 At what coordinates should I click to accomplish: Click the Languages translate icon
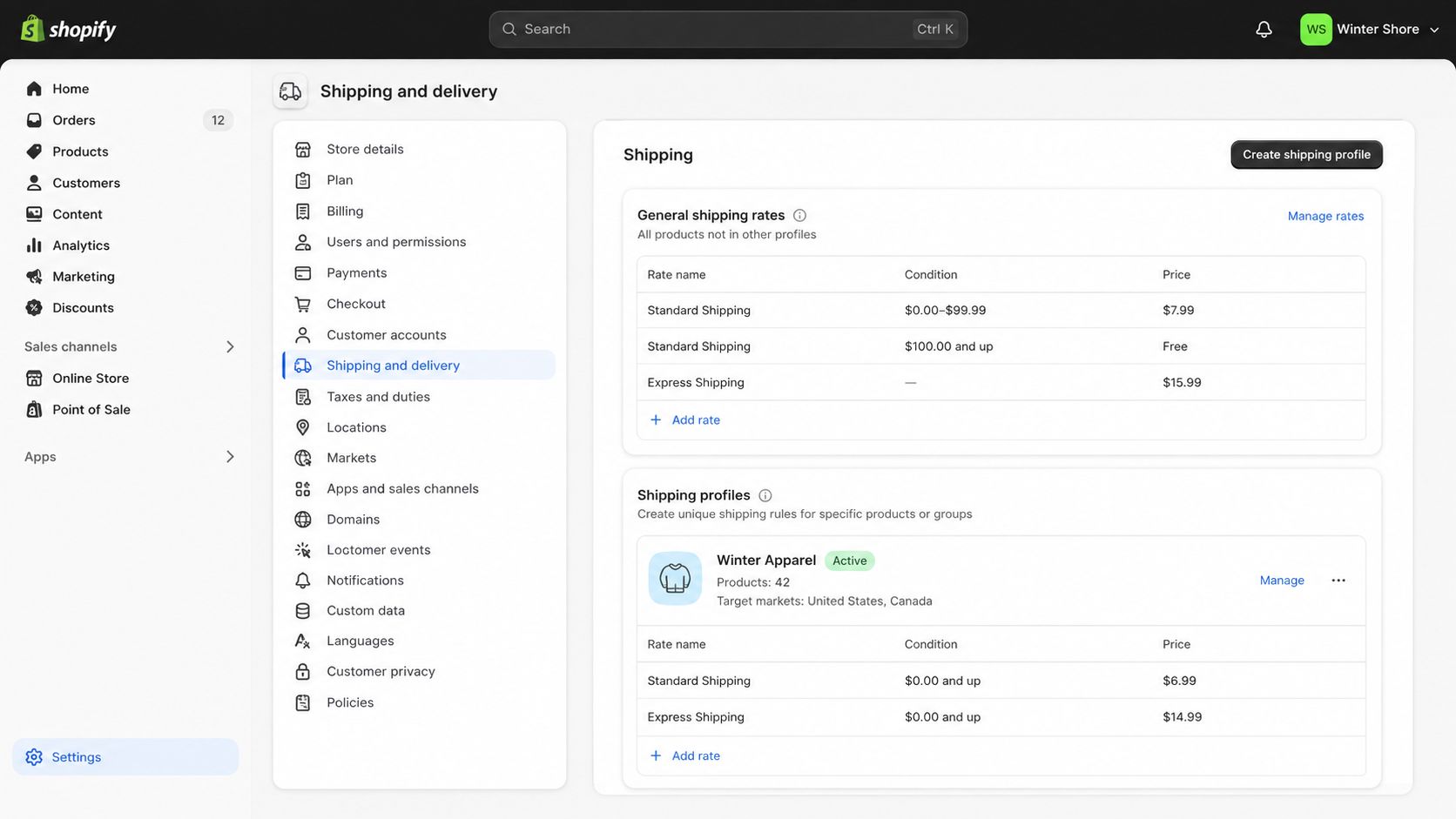(302, 641)
